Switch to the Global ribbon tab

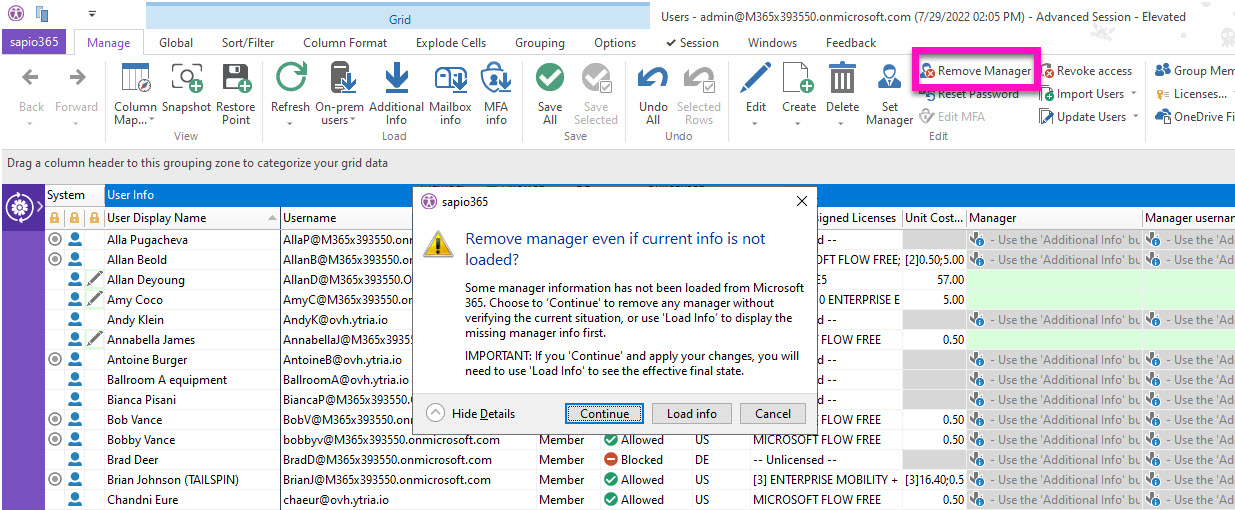pyautogui.click(x=176, y=43)
